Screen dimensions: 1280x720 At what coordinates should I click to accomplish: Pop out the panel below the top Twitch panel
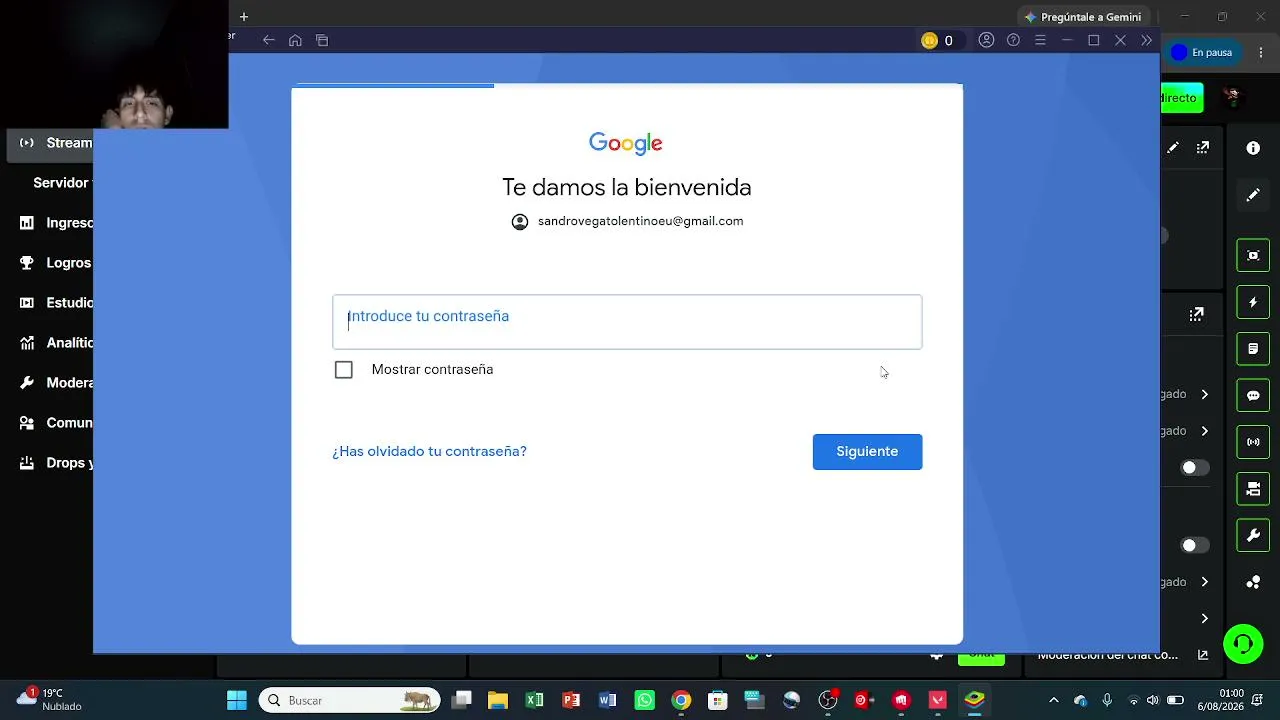(1196, 314)
